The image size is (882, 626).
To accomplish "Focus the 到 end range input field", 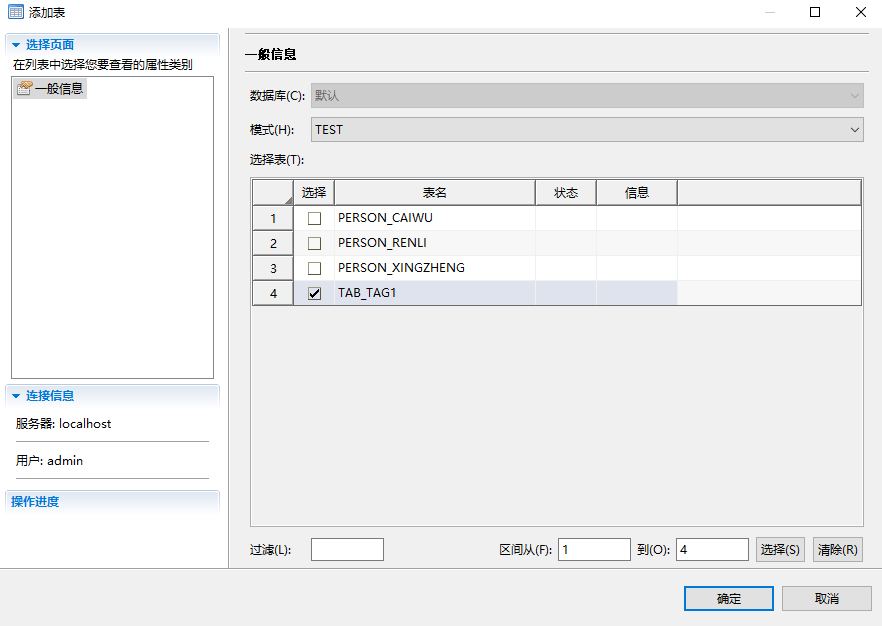I will click(x=712, y=550).
